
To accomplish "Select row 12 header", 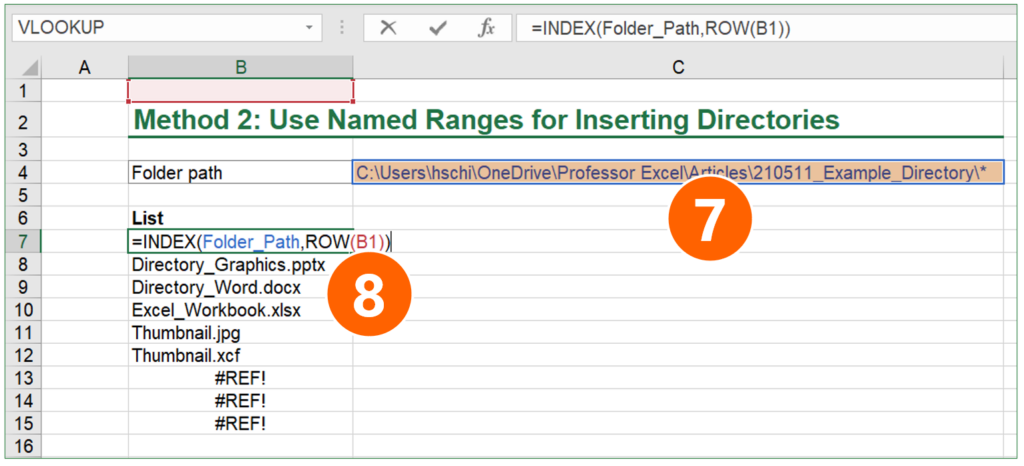I will click(23, 356).
